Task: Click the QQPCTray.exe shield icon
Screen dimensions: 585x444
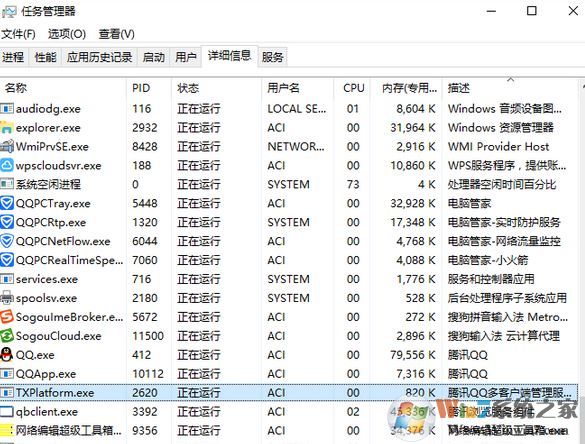Action: (x=7, y=203)
